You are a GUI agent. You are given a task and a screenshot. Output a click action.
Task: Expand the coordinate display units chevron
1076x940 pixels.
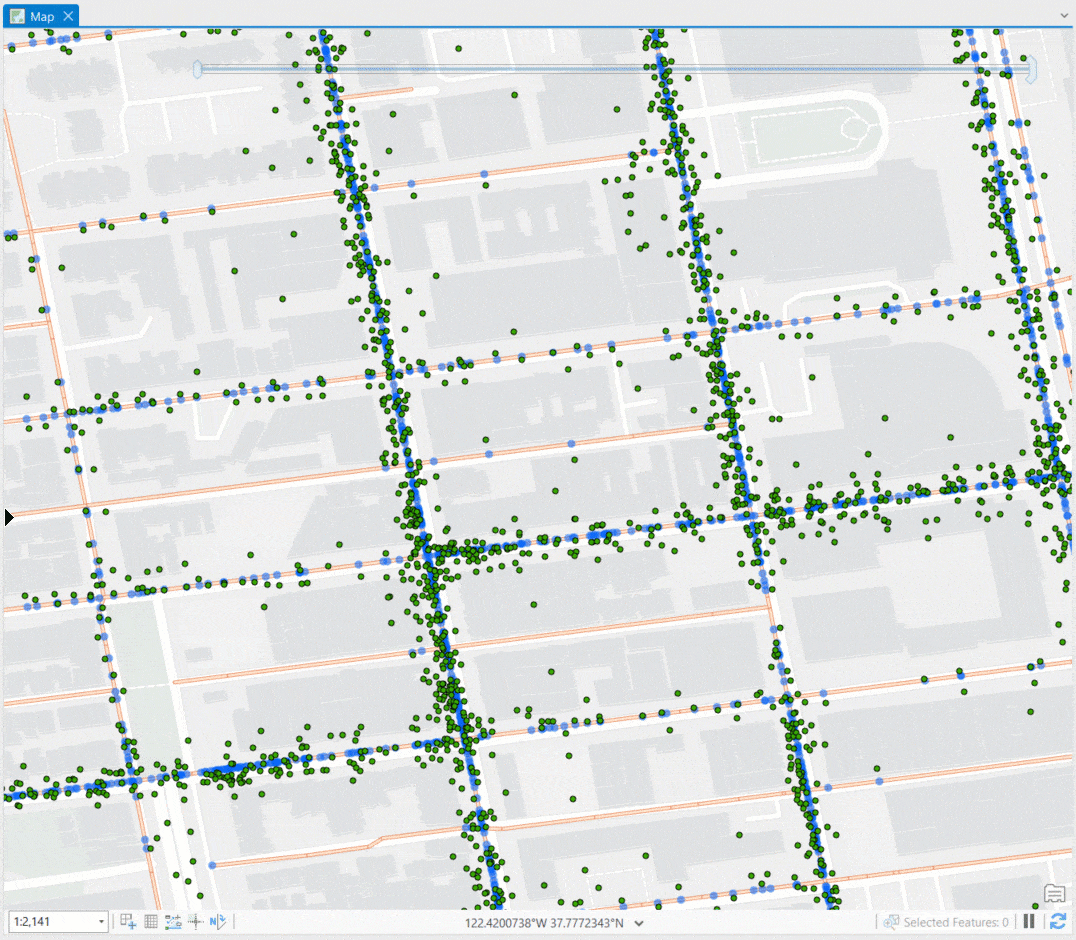(639, 923)
